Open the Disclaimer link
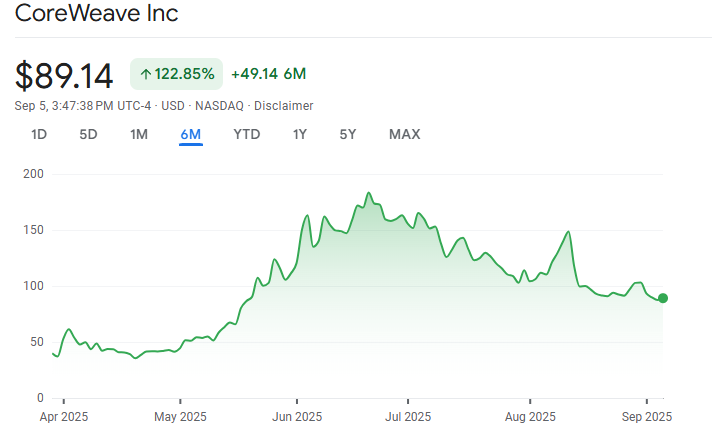The width and height of the screenshot is (712, 441). click(284, 105)
